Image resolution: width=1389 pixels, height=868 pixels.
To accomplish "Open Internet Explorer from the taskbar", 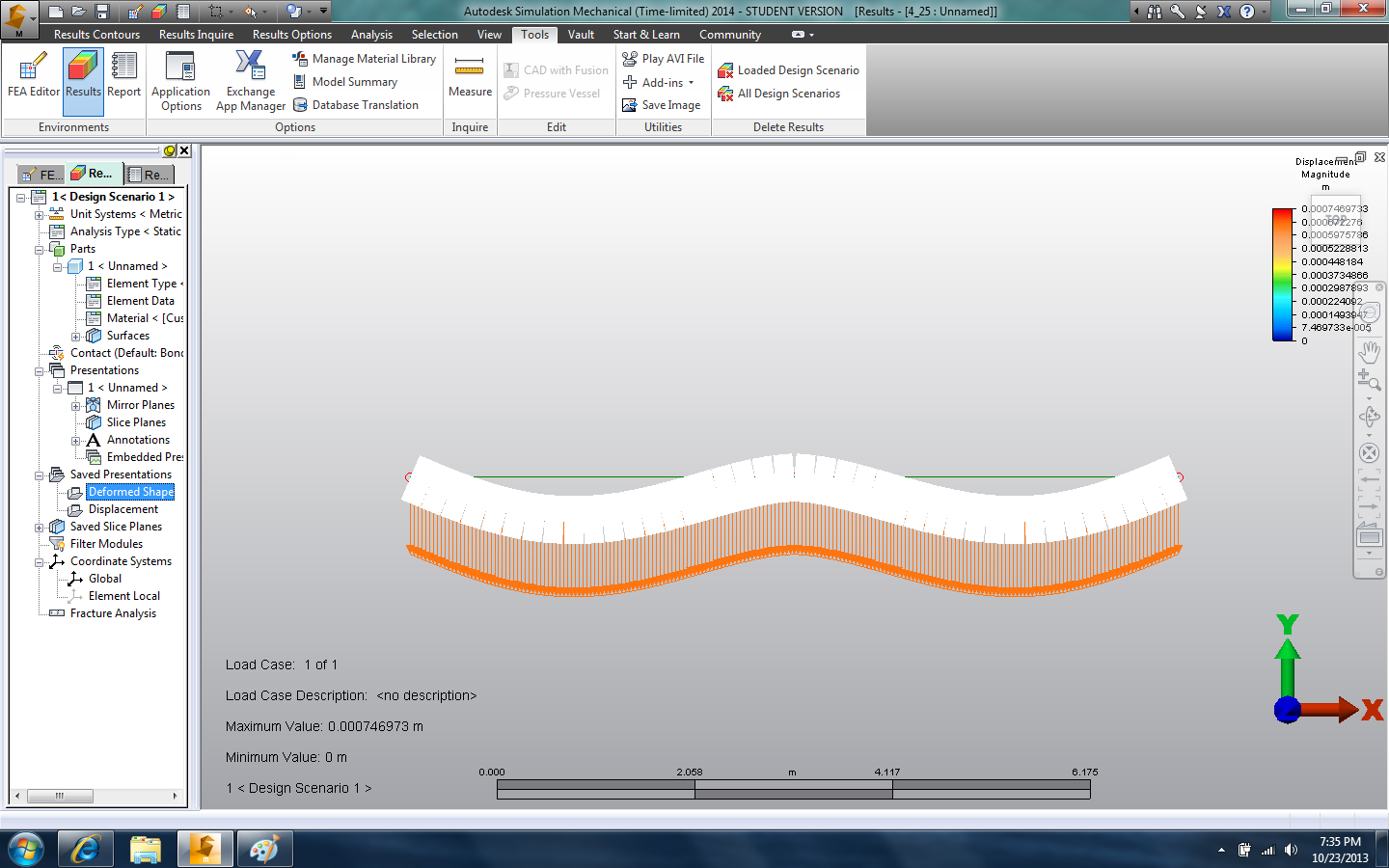I will 86,849.
